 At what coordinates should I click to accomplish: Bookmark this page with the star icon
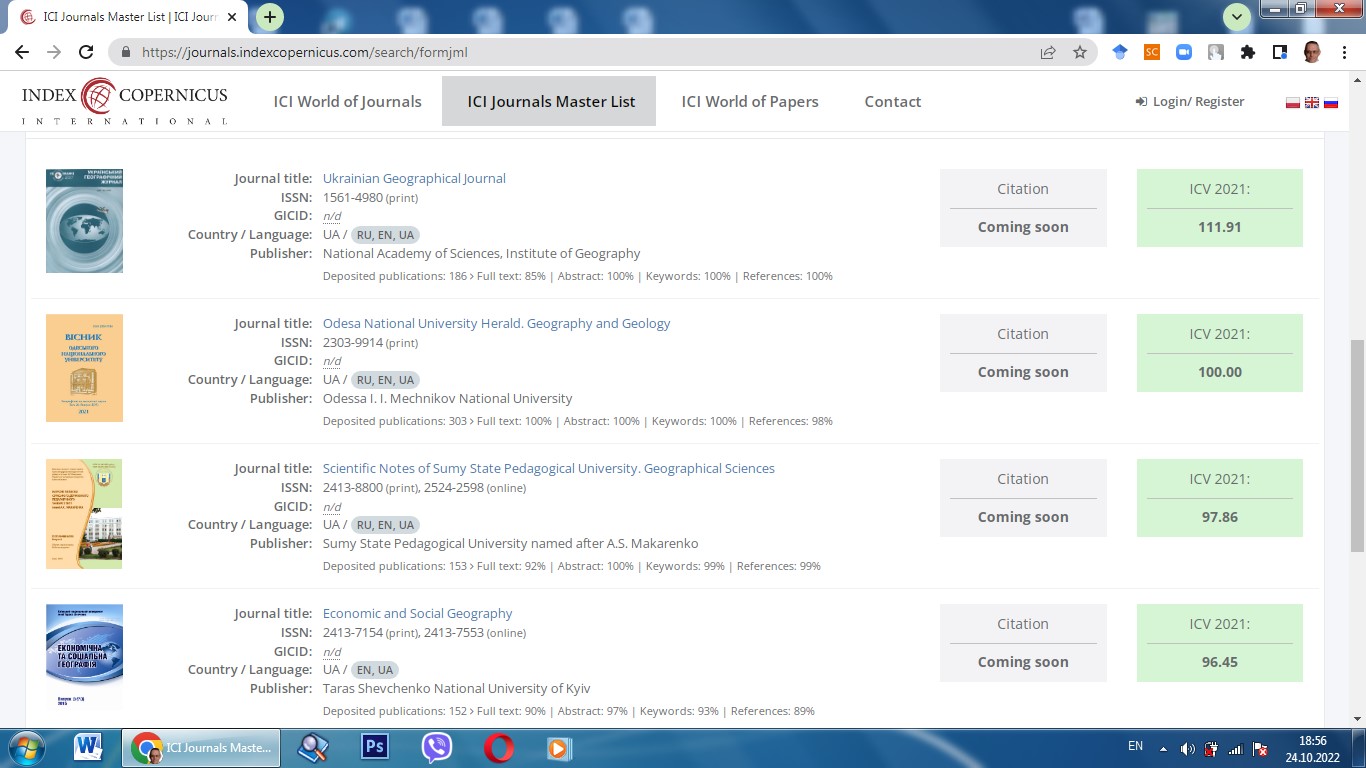[x=1079, y=52]
